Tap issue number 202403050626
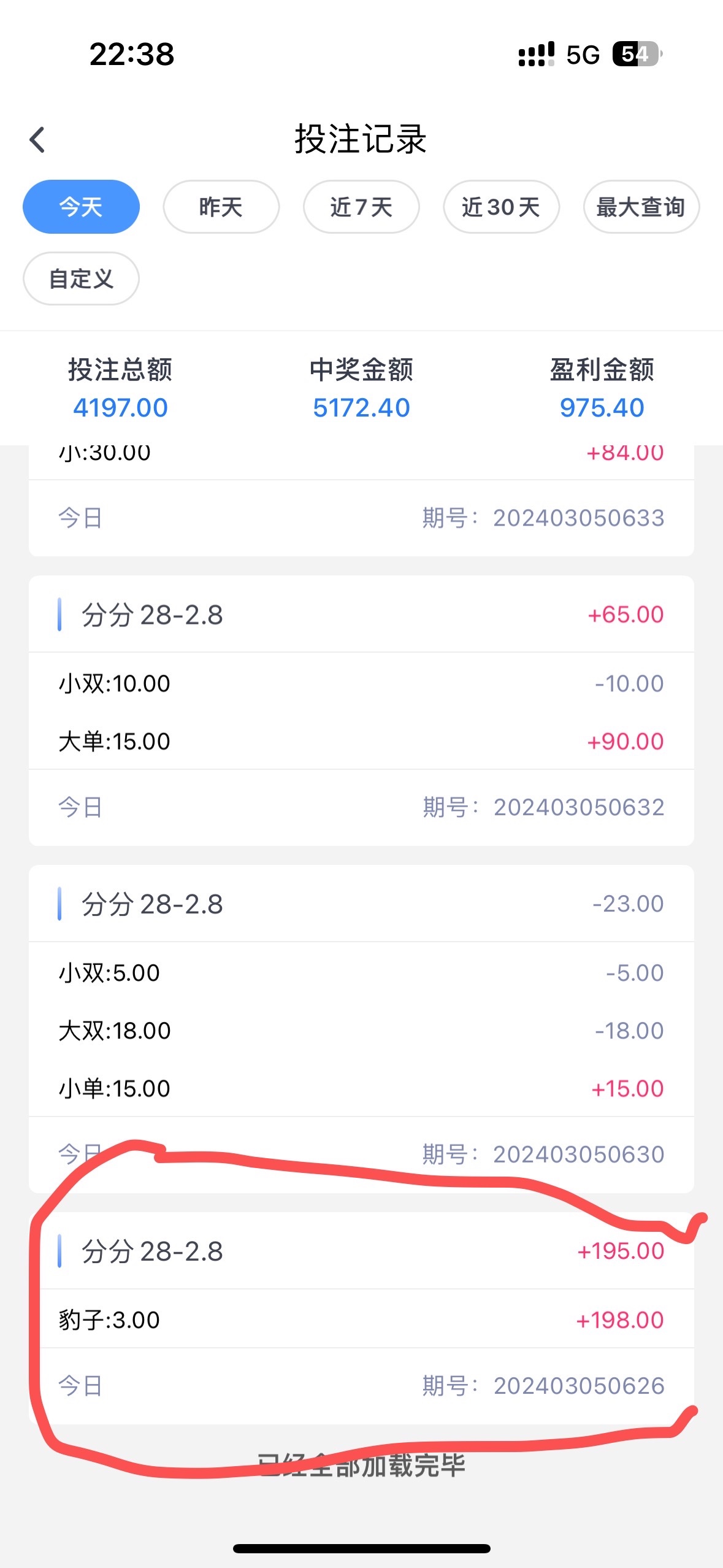 [579, 1386]
